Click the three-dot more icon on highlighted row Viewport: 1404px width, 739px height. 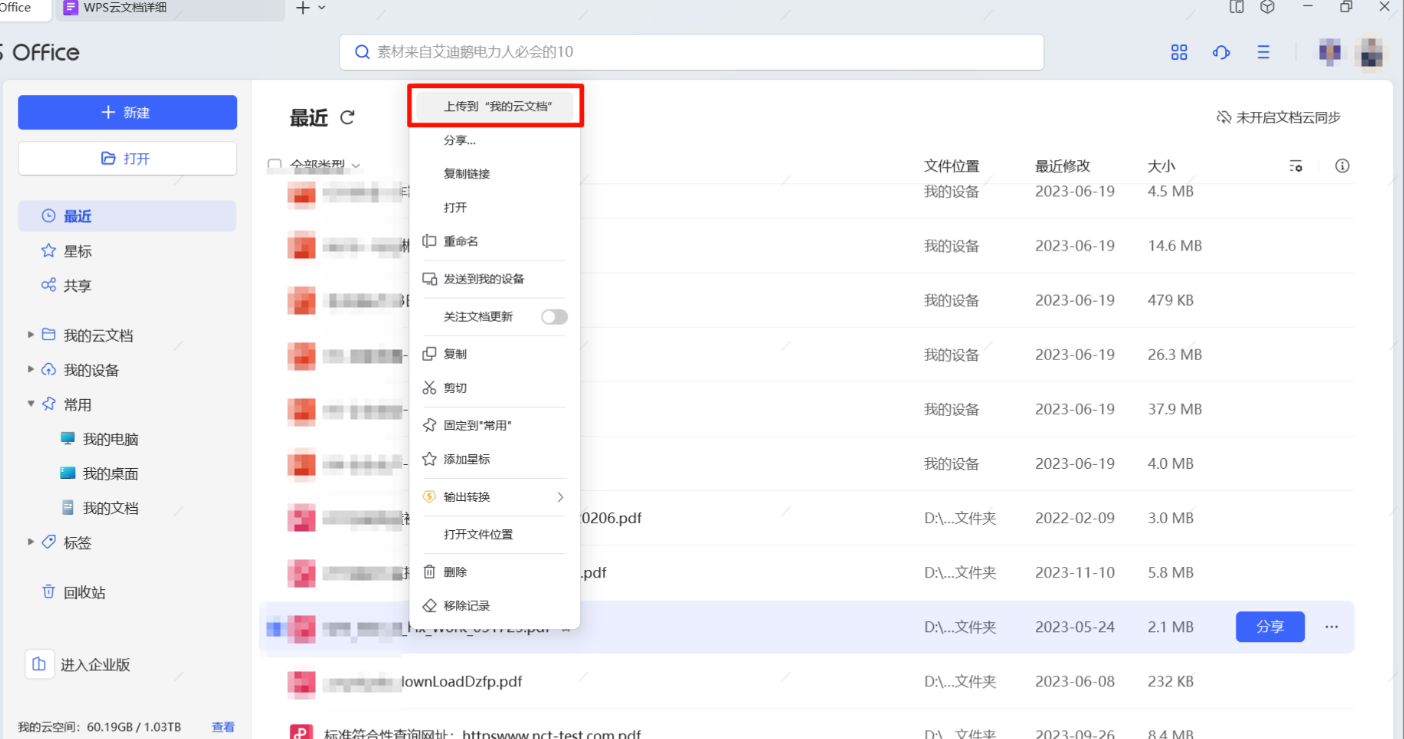[x=1331, y=627]
